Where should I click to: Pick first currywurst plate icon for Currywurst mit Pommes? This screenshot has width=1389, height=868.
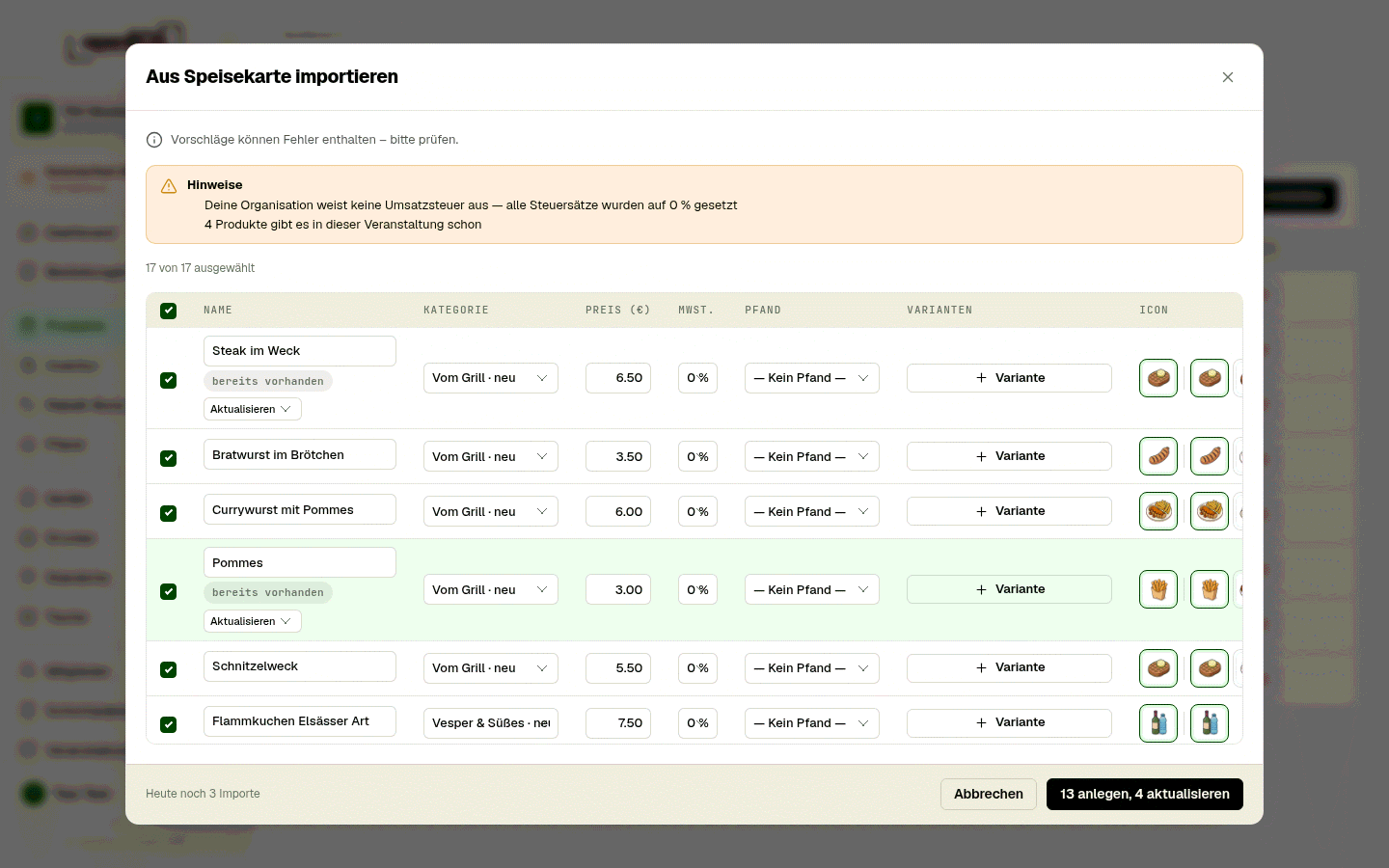(x=1158, y=511)
